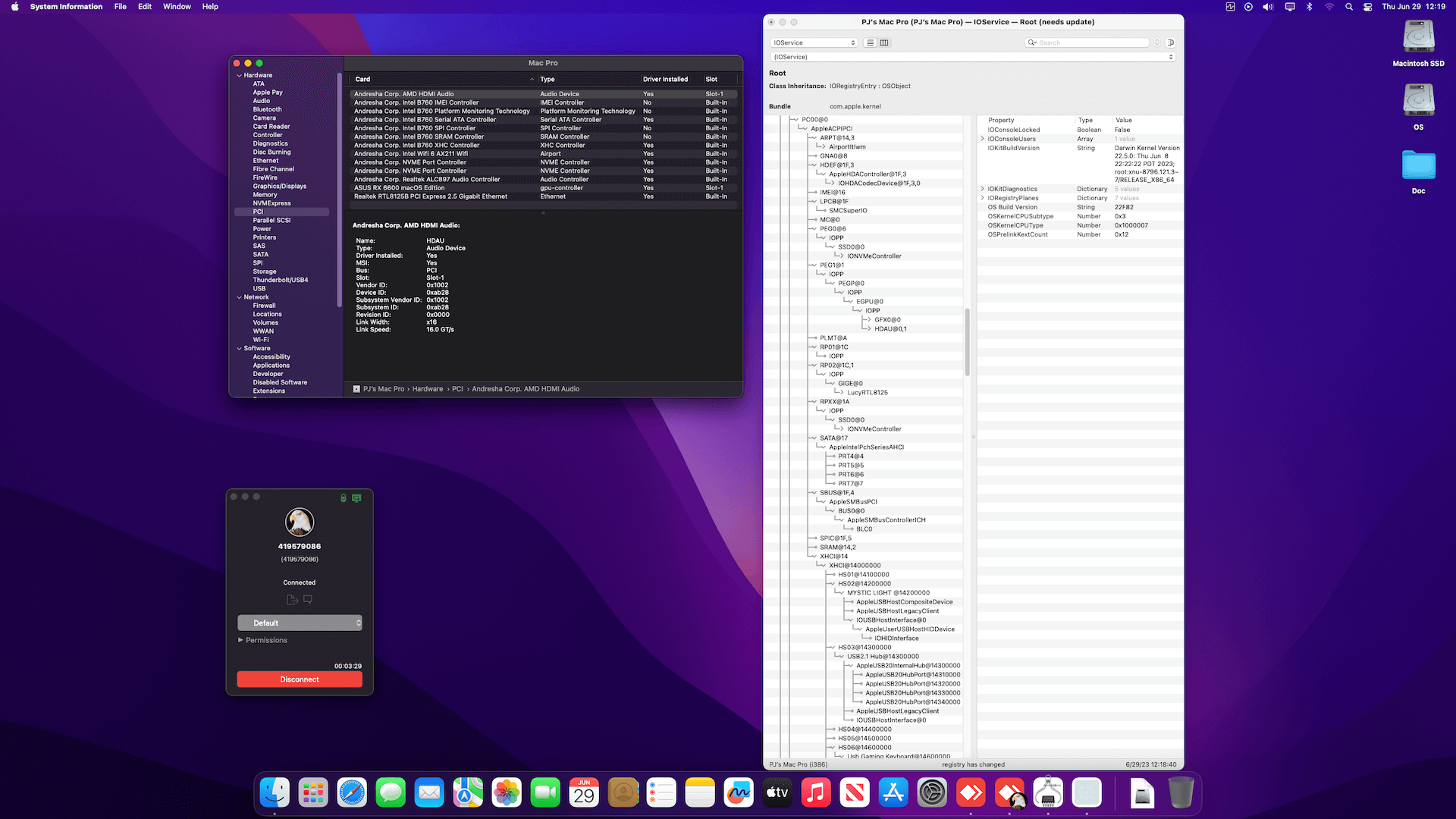
Task: Toggle the inspector sidebar icon in IORegistryExplorer
Action: pos(1171,42)
